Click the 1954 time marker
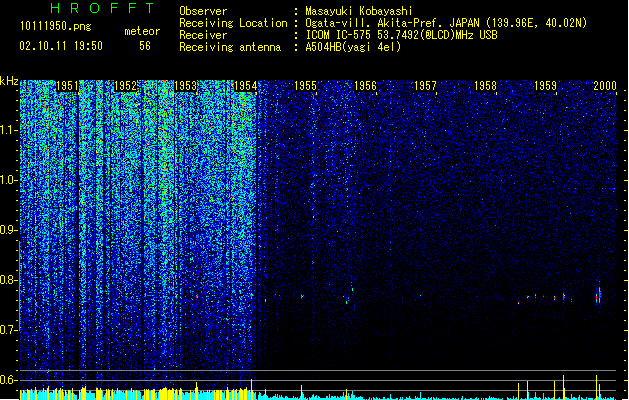The width and height of the screenshot is (629, 400). [246, 86]
